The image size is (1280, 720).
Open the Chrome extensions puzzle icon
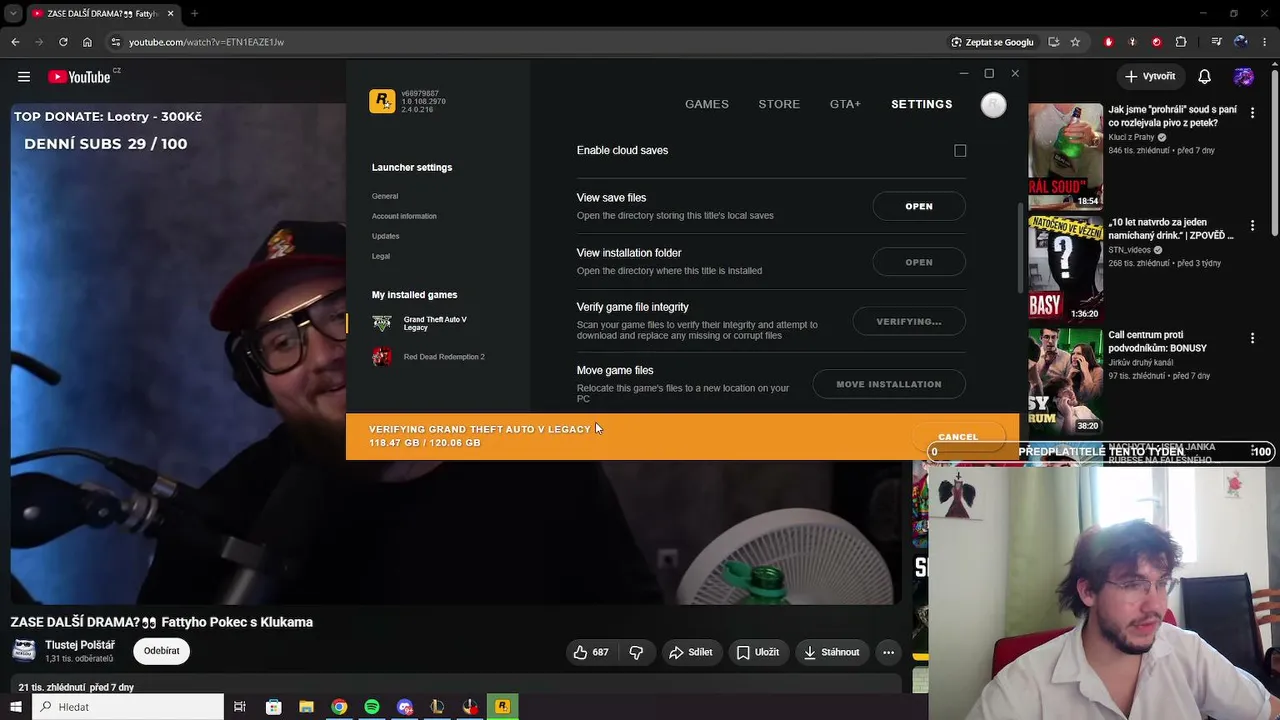(x=1181, y=42)
